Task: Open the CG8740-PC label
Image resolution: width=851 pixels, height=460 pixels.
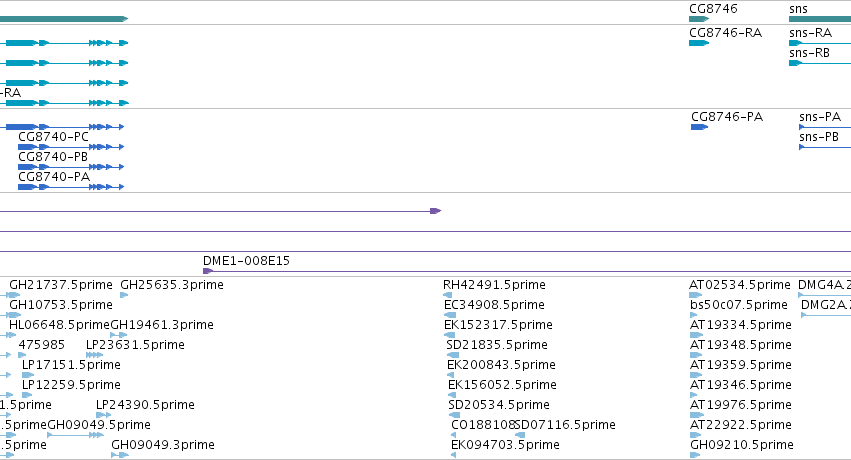Action: click(53, 137)
